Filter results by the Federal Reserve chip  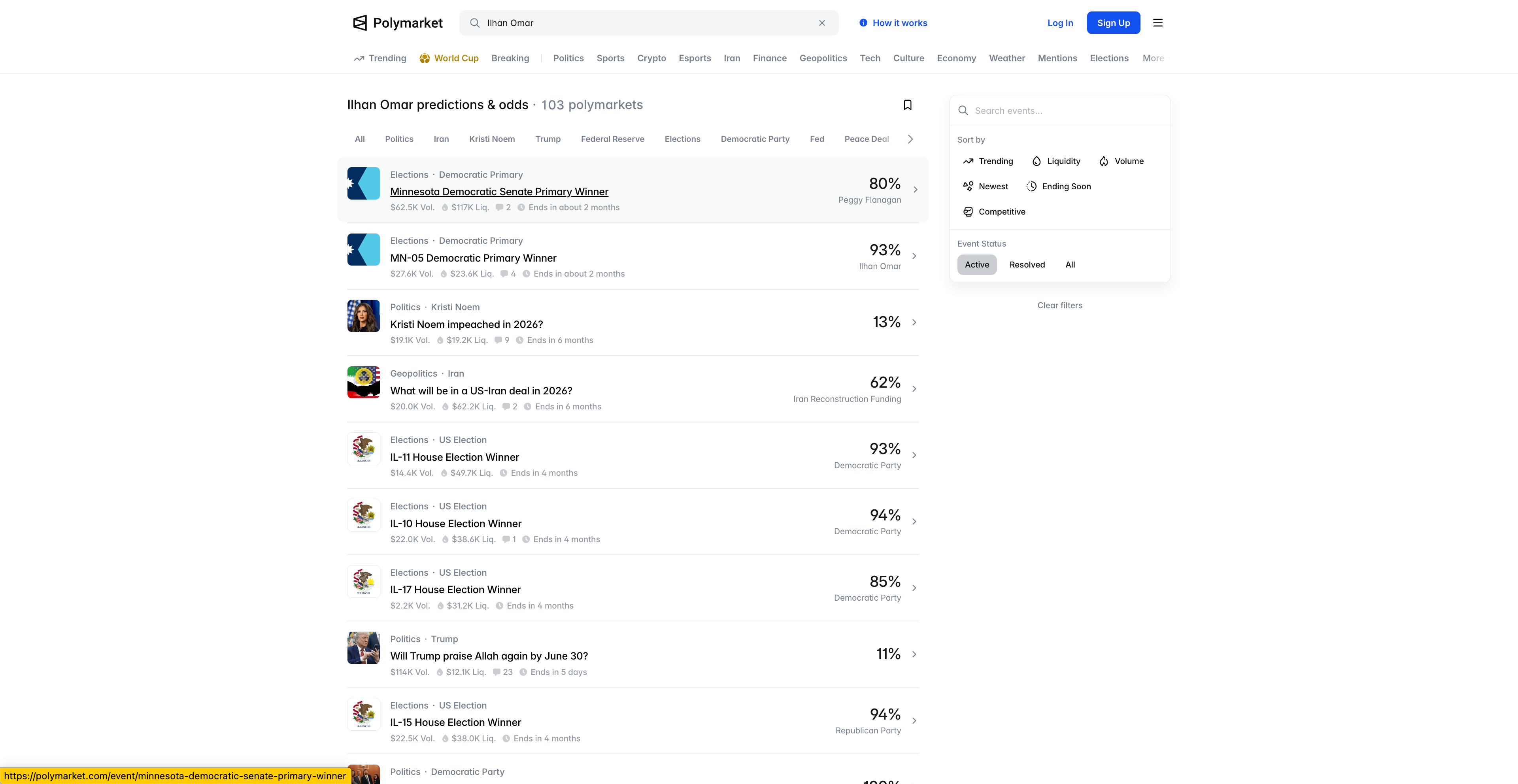[612, 139]
